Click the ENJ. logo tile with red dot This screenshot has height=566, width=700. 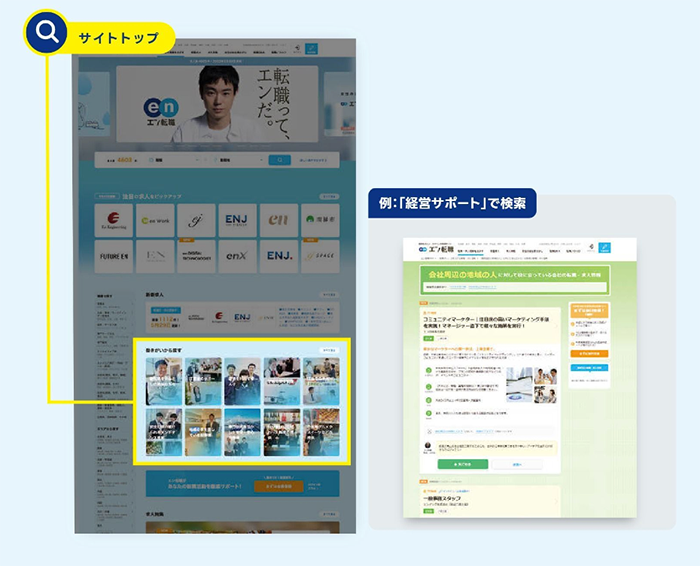pos(279,256)
